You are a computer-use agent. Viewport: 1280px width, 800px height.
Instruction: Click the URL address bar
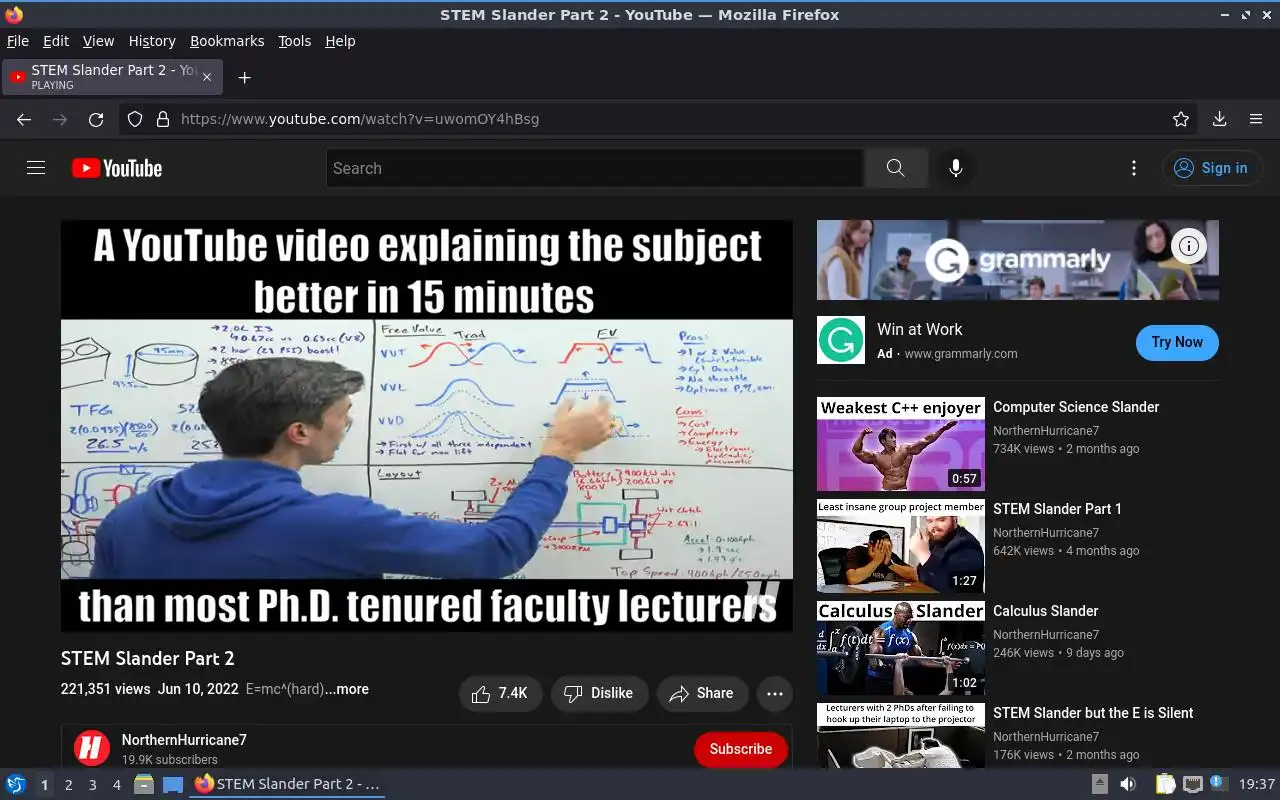pyautogui.click(x=660, y=119)
